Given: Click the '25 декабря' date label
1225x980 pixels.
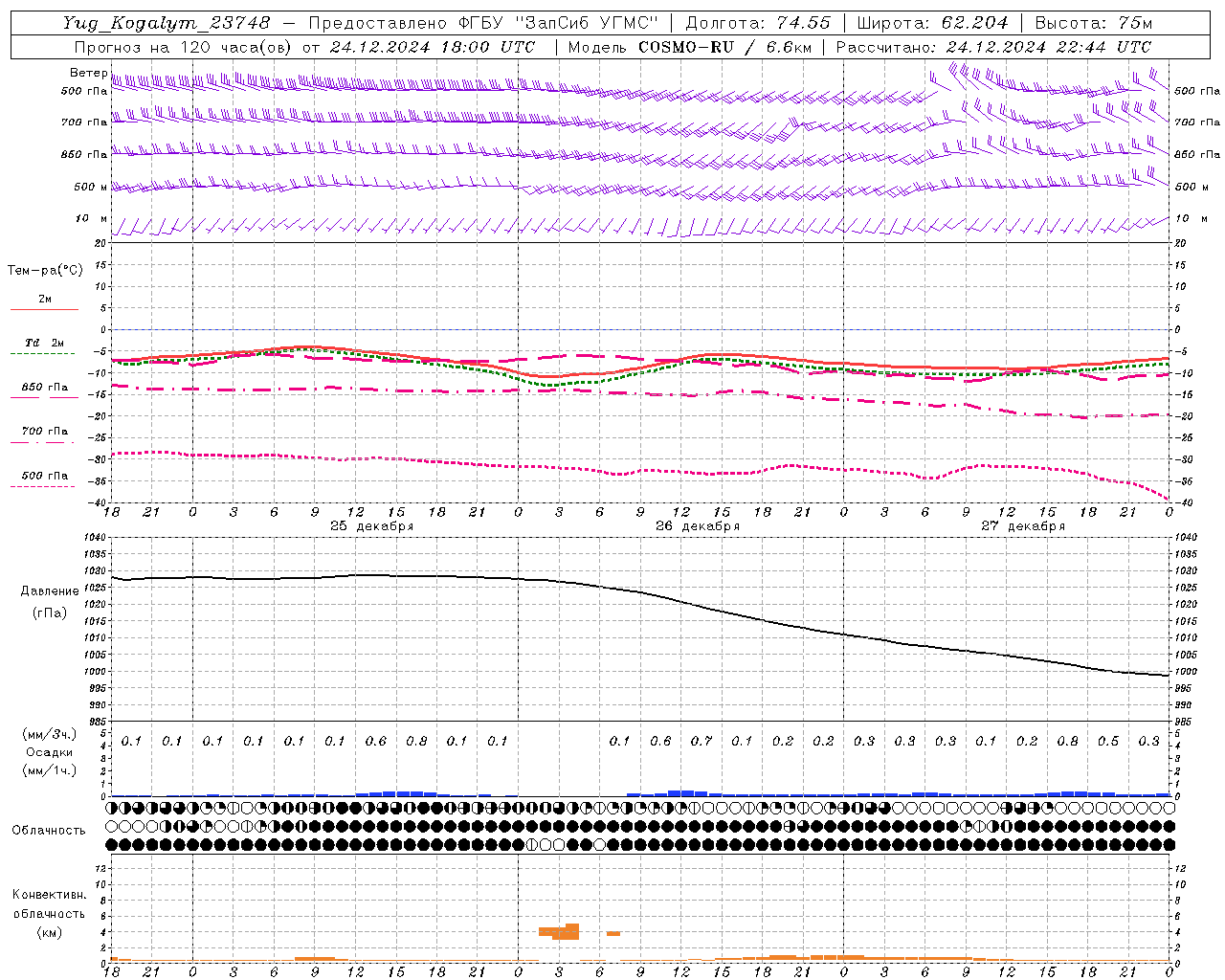Looking at the screenshot, I should pyautogui.click(x=372, y=526).
